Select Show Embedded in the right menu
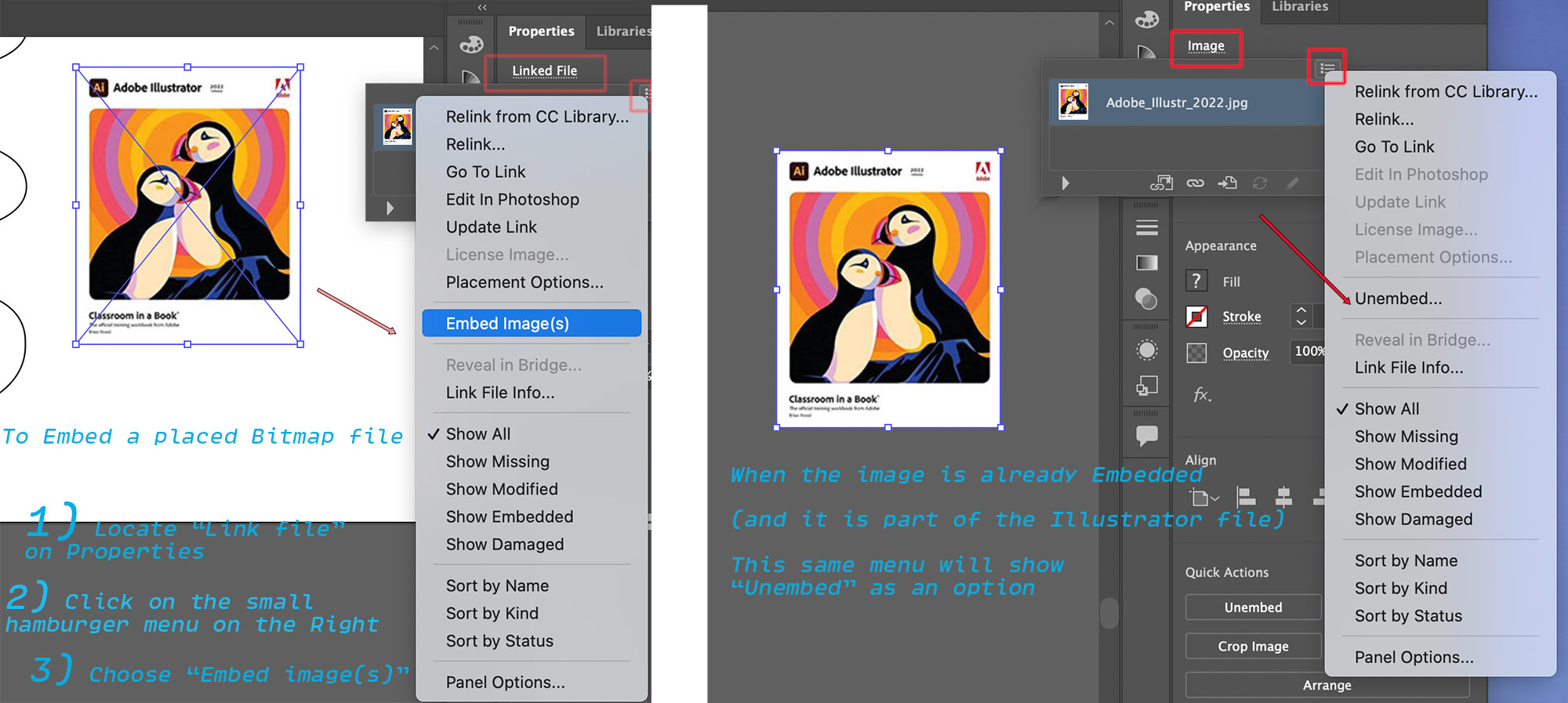Screen dimensions: 1568x703 1417,491
